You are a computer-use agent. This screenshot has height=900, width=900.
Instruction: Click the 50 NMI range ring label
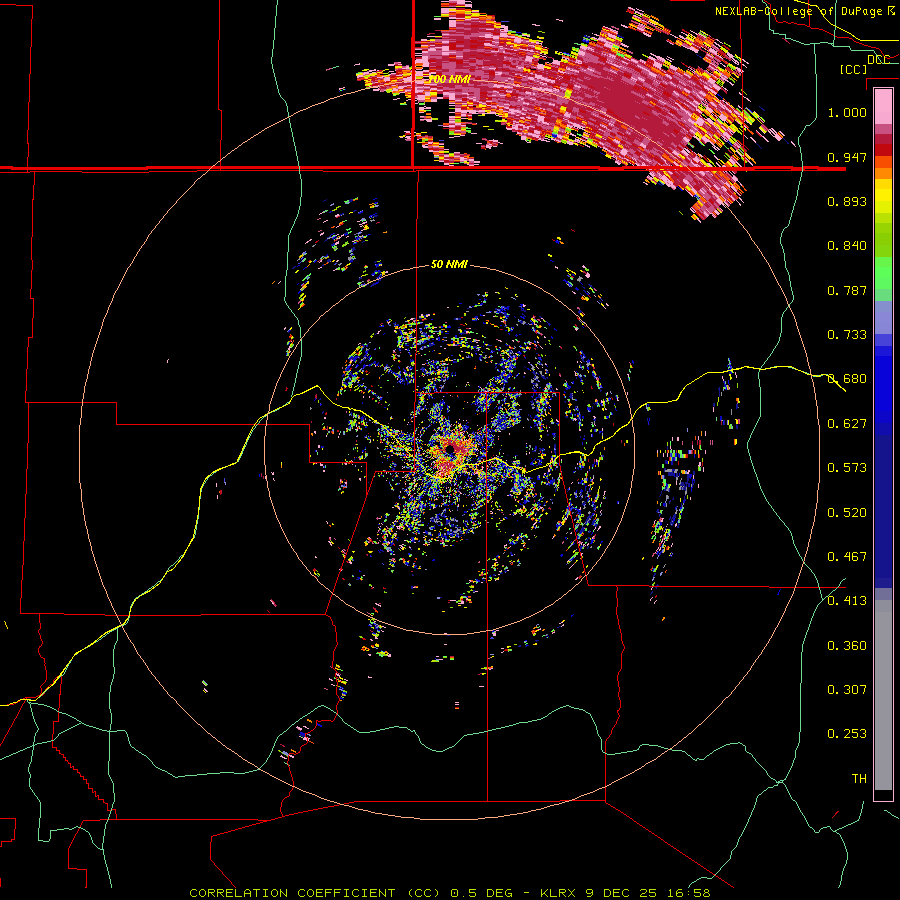(x=449, y=265)
